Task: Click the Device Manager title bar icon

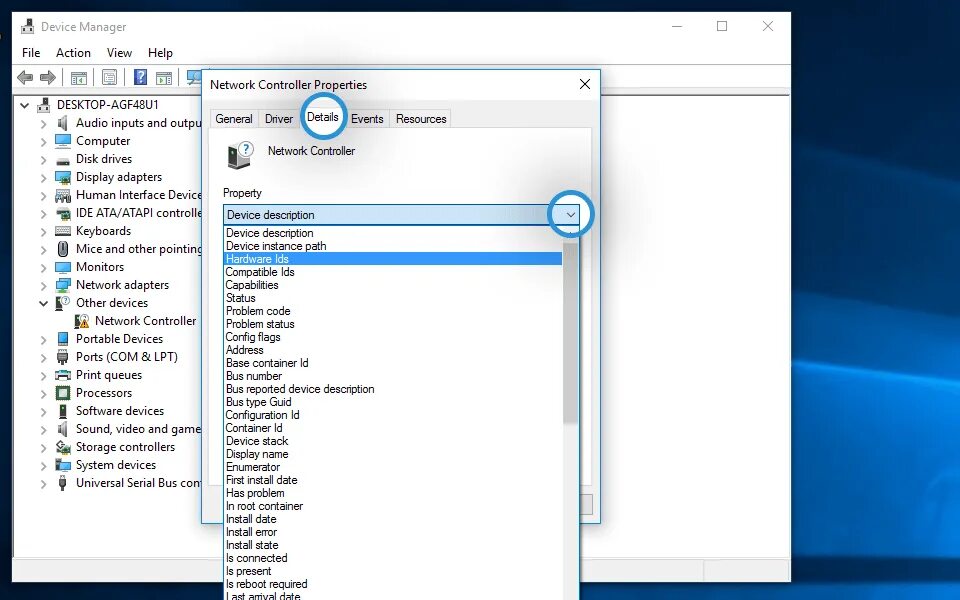Action: point(28,26)
